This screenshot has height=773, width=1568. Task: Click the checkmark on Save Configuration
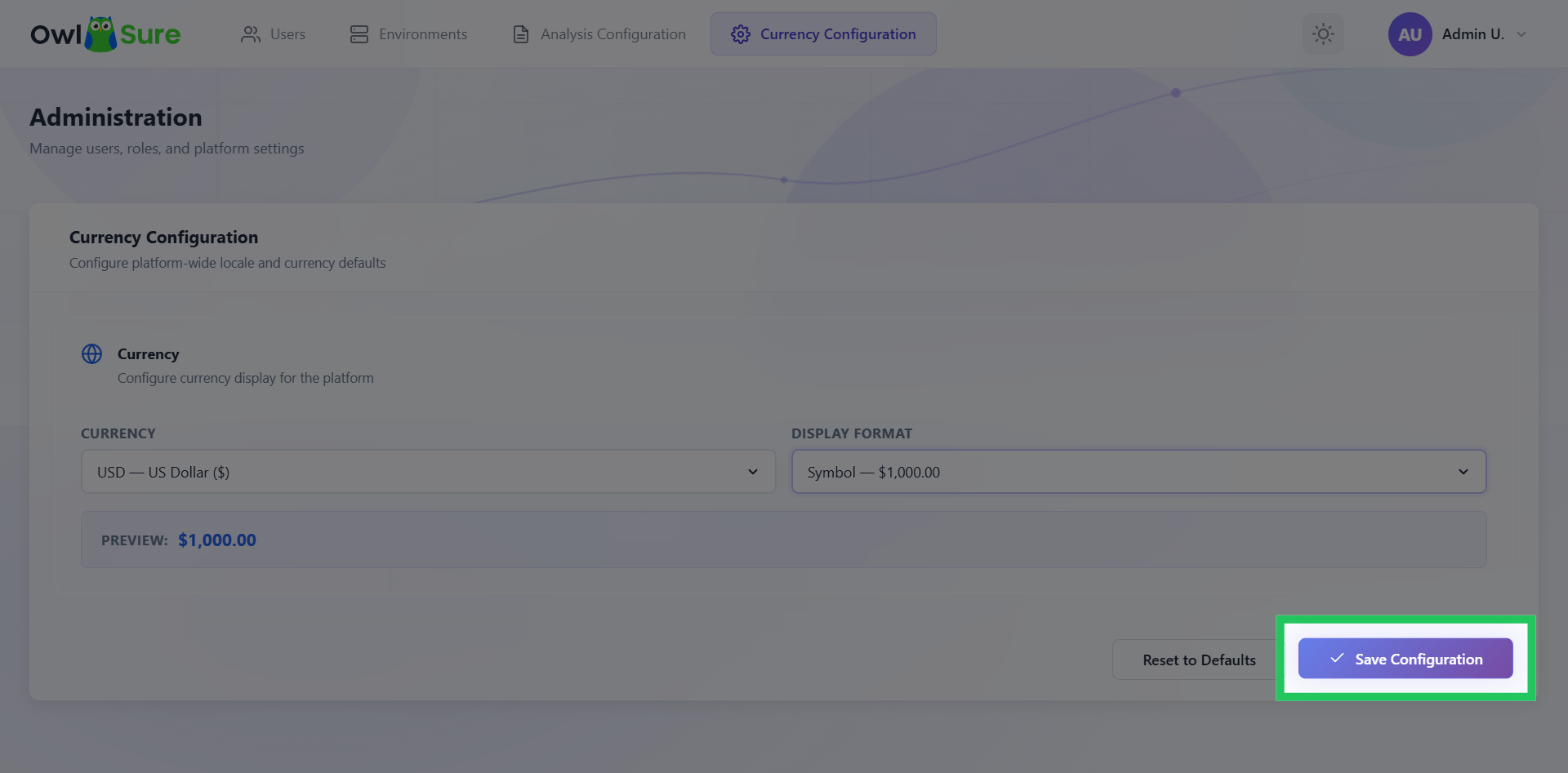click(1337, 658)
